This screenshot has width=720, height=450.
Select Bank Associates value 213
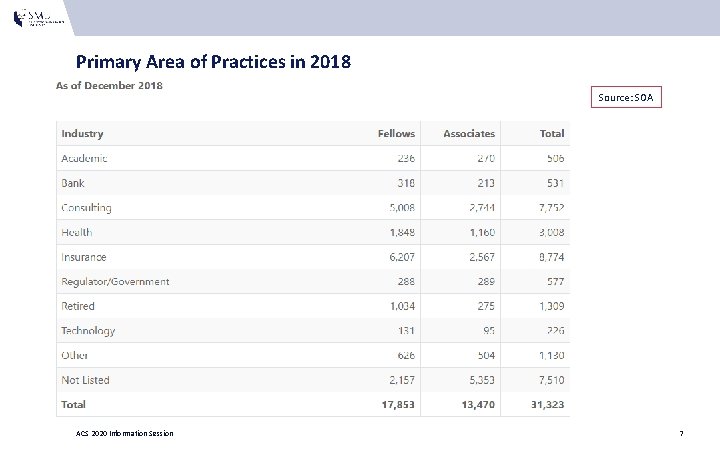pos(486,183)
